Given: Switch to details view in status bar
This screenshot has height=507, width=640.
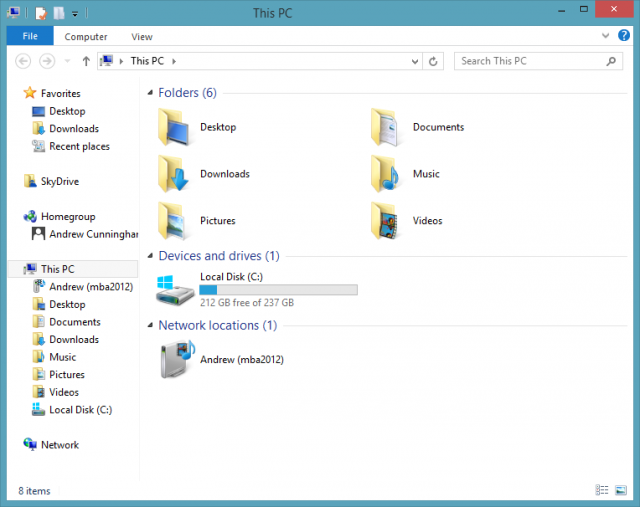Looking at the screenshot, I should [x=602, y=489].
